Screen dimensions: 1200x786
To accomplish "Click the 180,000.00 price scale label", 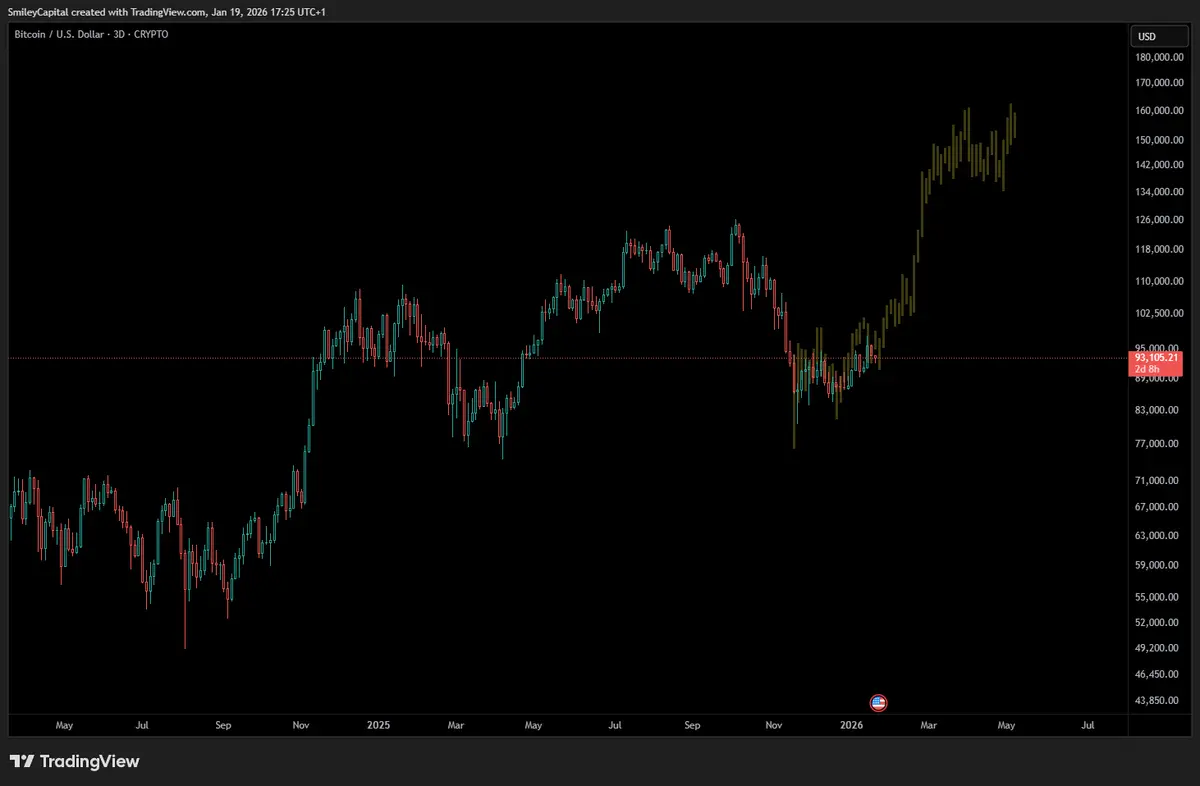I will coord(1158,57).
